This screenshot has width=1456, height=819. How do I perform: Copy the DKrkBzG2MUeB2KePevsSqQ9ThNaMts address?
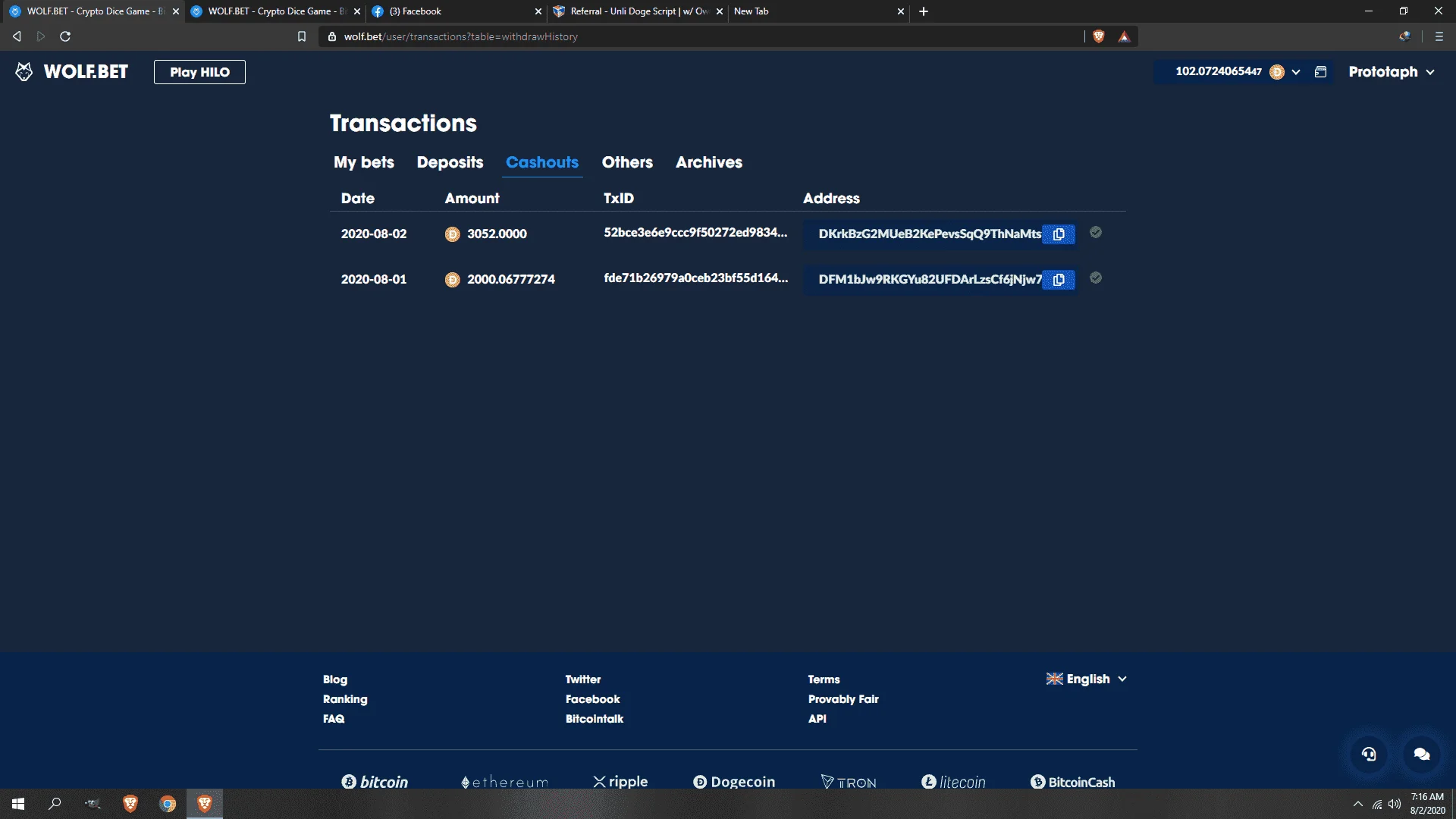(x=1059, y=234)
